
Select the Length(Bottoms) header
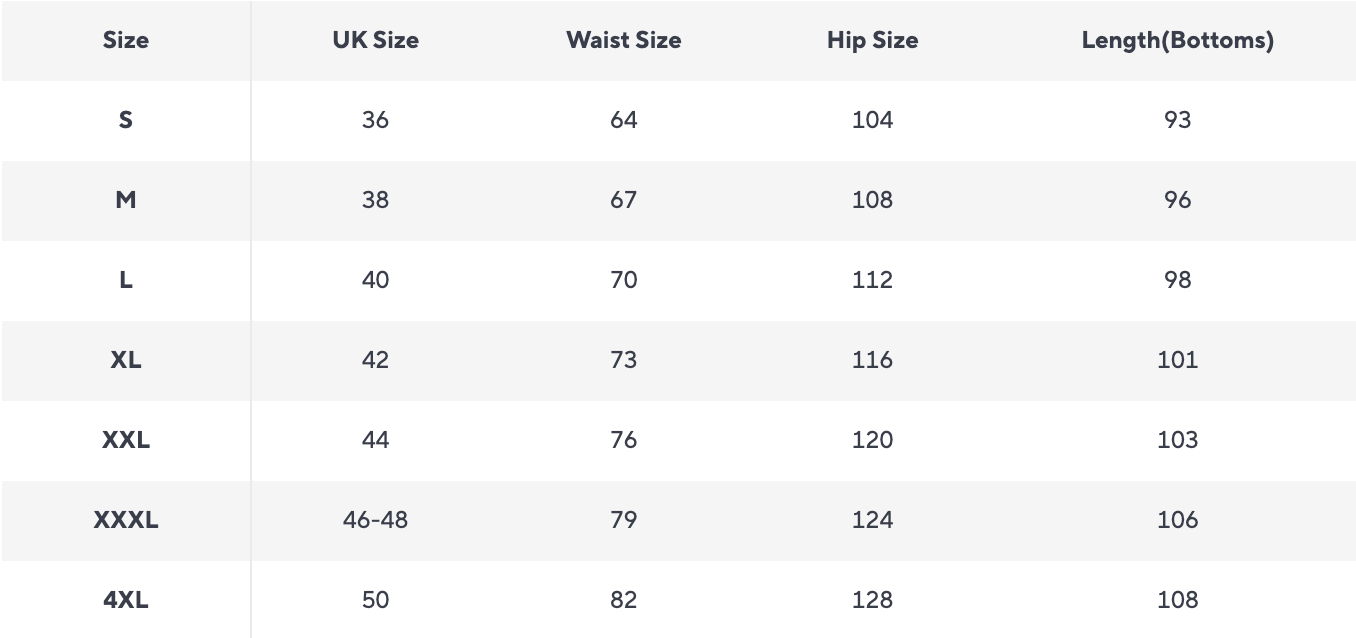pyautogui.click(x=1177, y=41)
